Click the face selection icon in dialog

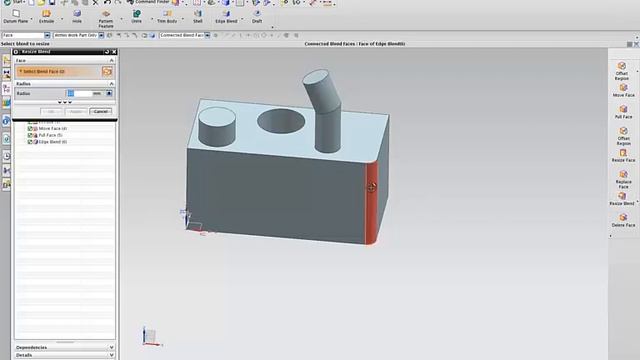click(107, 71)
